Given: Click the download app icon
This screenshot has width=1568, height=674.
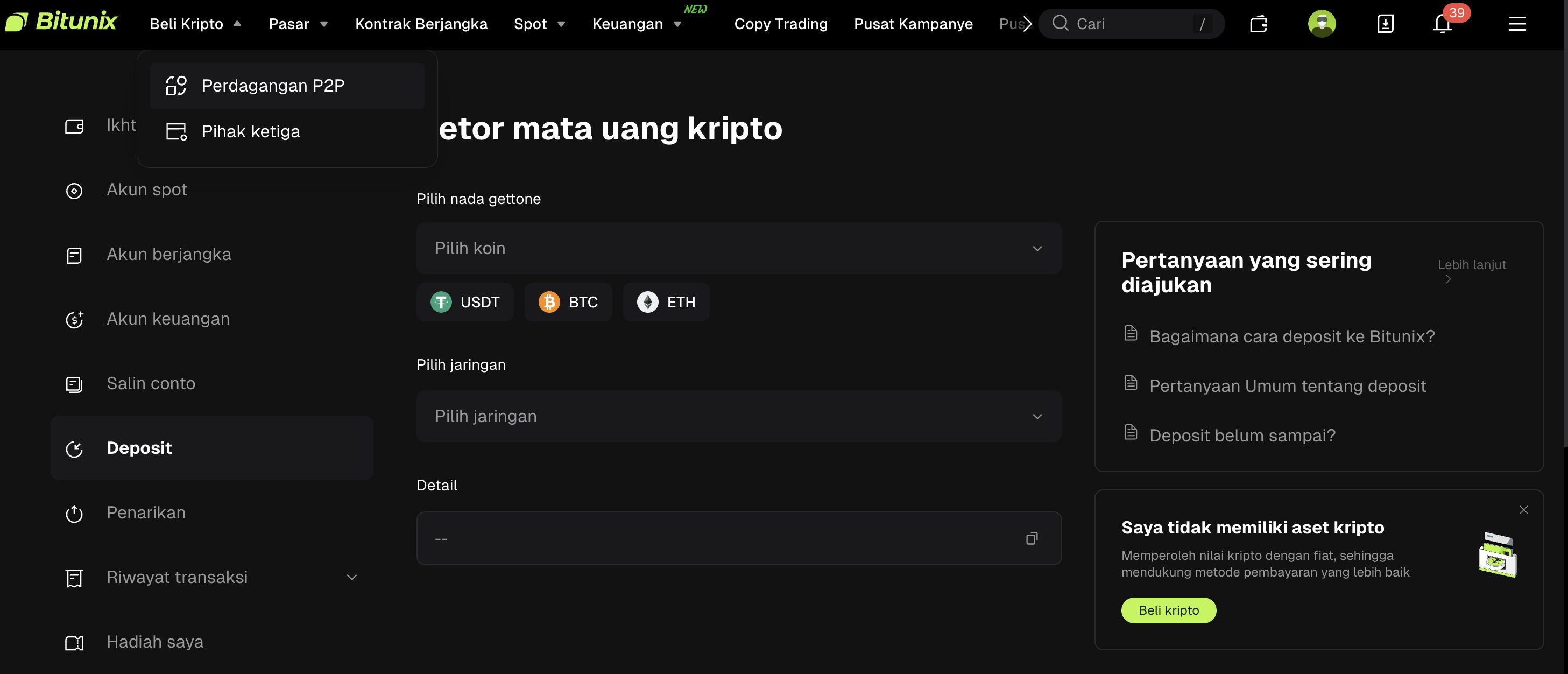Looking at the screenshot, I should [1386, 24].
